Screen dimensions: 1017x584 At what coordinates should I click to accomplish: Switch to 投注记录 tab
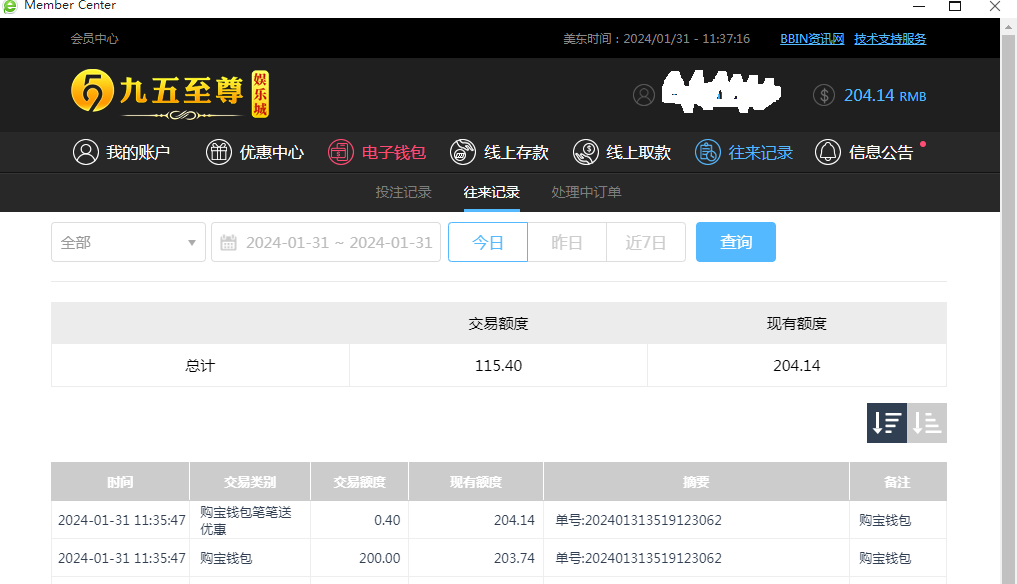point(403,192)
